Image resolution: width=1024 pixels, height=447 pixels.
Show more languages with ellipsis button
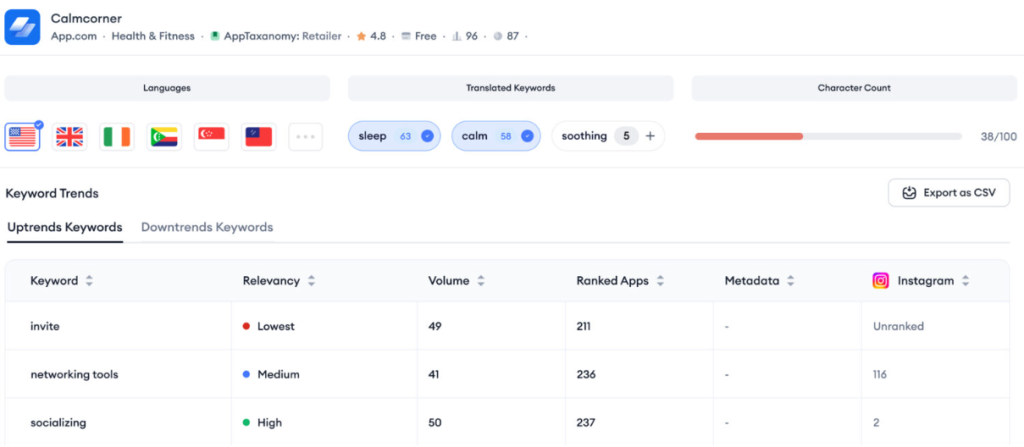point(305,136)
